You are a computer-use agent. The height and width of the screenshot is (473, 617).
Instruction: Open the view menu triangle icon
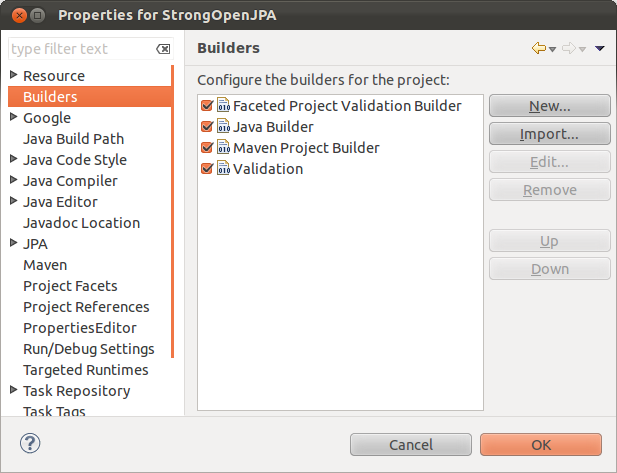pyautogui.click(x=599, y=48)
